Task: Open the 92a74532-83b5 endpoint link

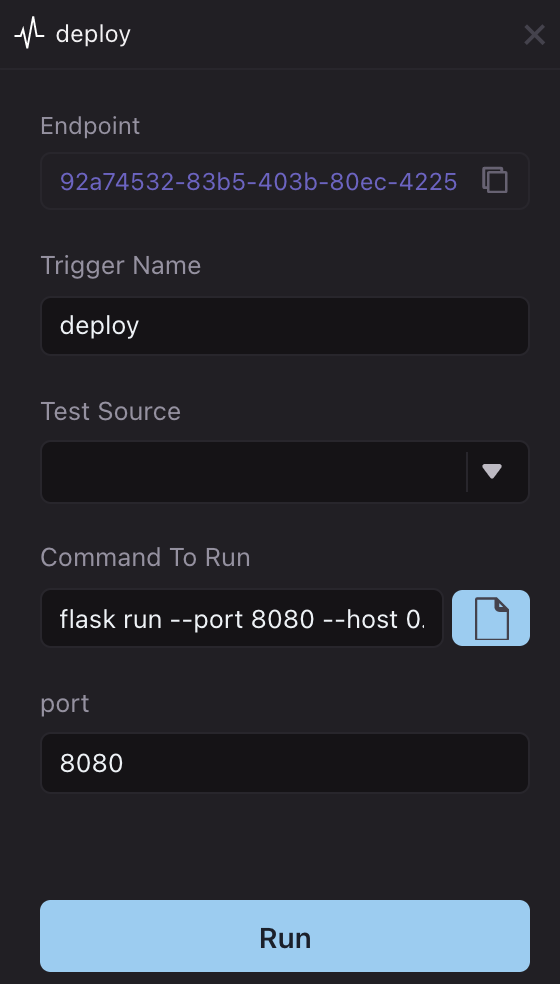Action: (x=258, y=181)
